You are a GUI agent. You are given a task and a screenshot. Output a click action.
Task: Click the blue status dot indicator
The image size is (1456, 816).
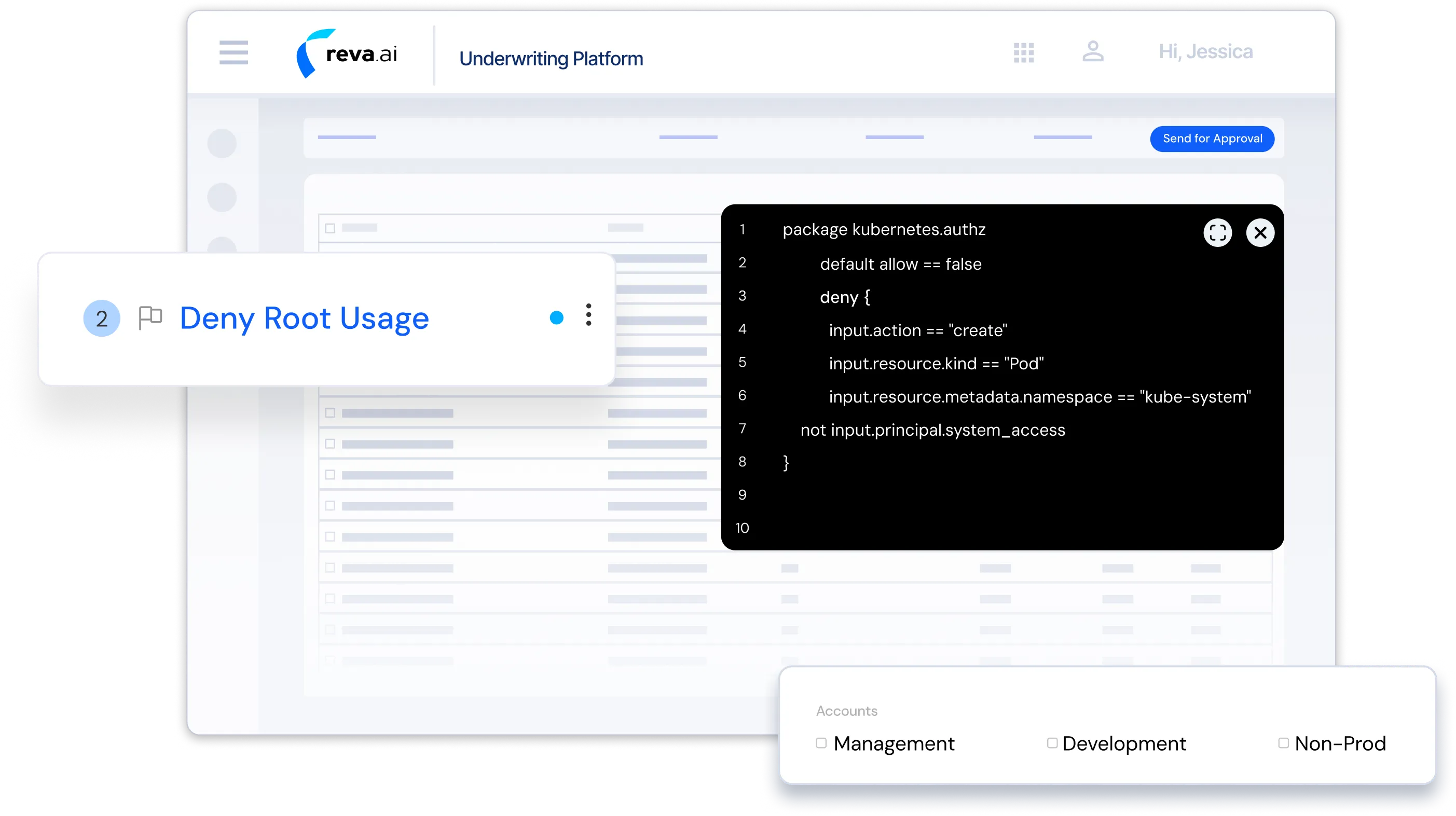[556, 317]
